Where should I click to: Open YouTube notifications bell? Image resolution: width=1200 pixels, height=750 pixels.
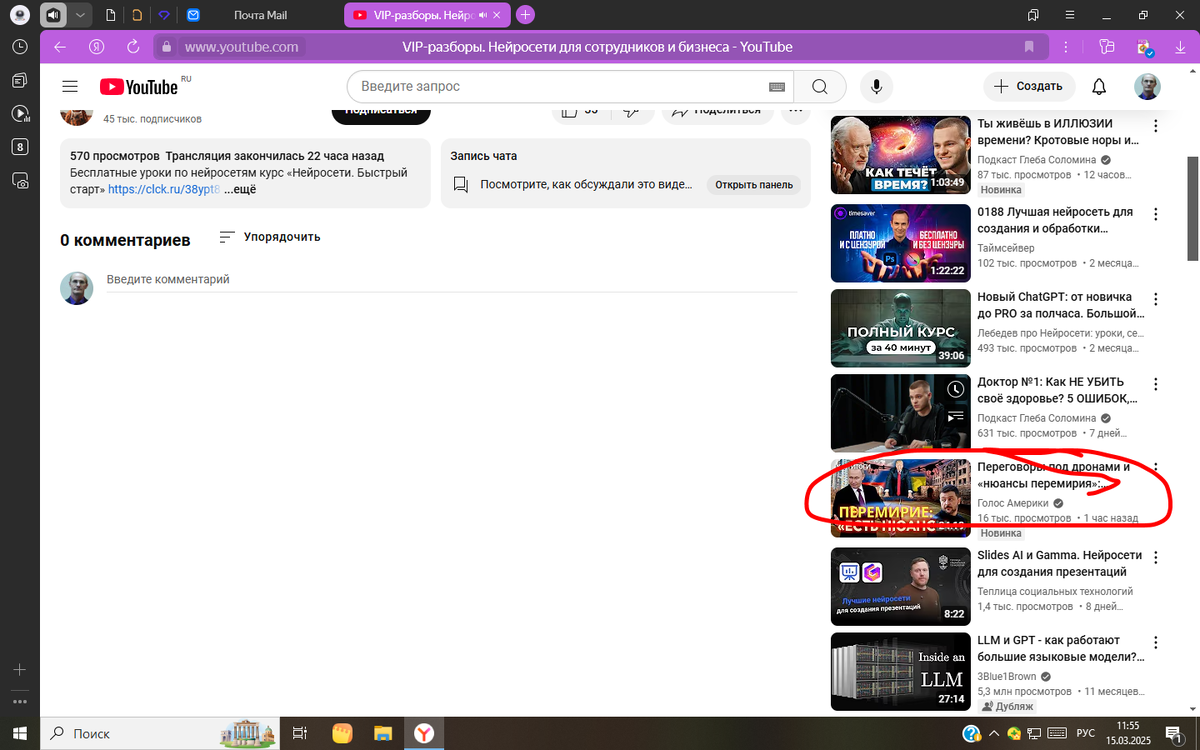click(1100, 87)
